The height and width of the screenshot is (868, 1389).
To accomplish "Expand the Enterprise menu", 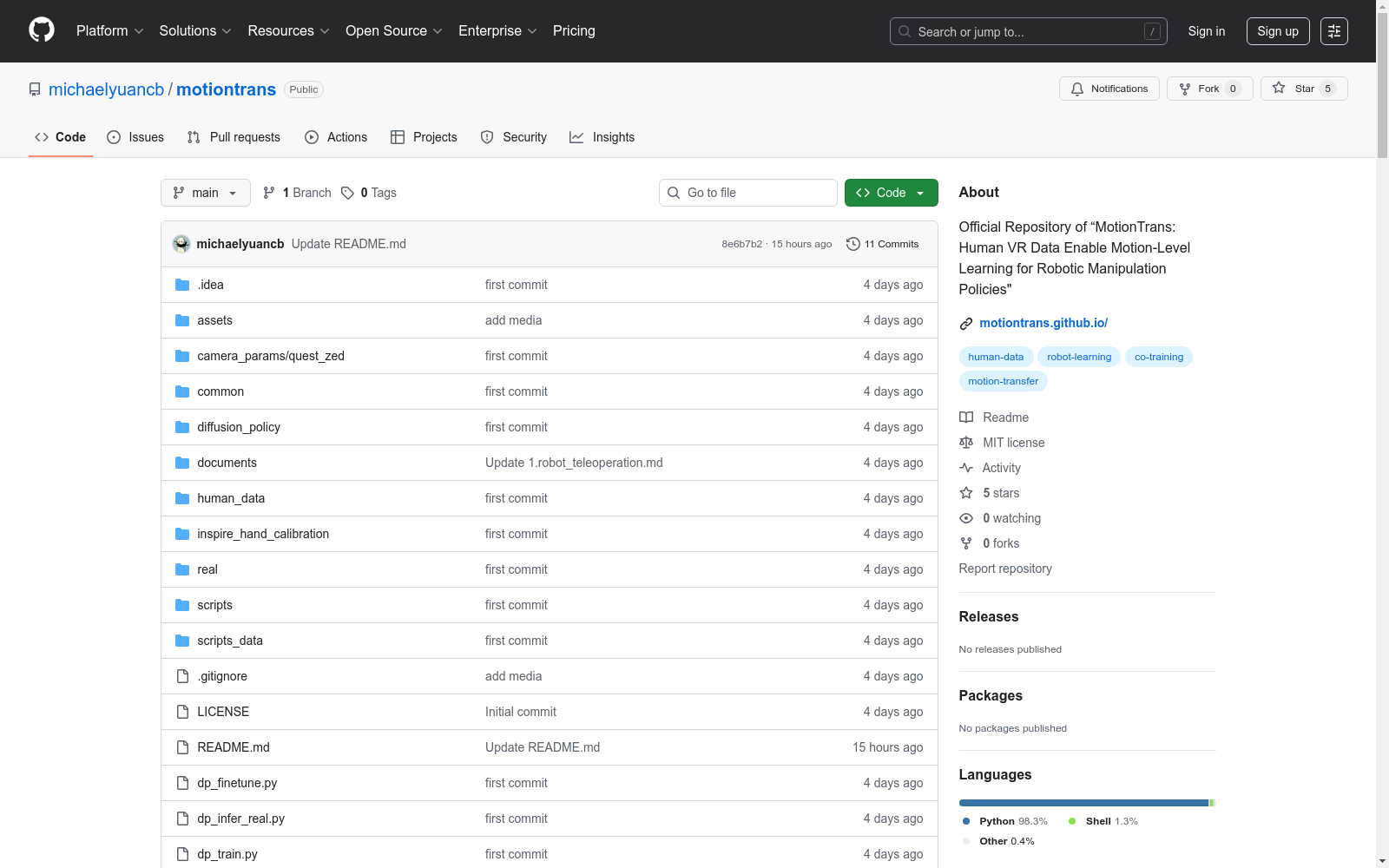I will pyautogui.click(x=497, y=30).
